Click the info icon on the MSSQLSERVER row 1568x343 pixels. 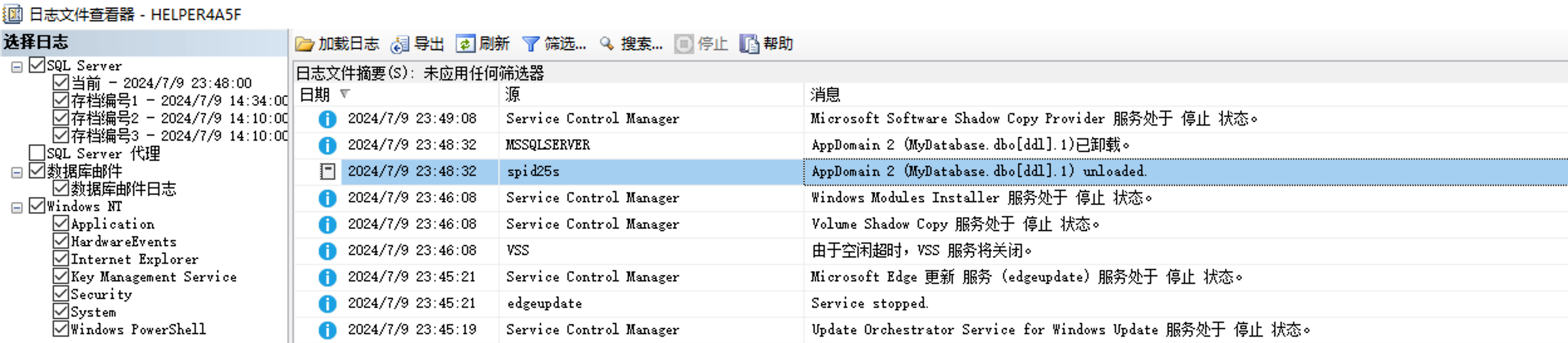tap(327, 145)
